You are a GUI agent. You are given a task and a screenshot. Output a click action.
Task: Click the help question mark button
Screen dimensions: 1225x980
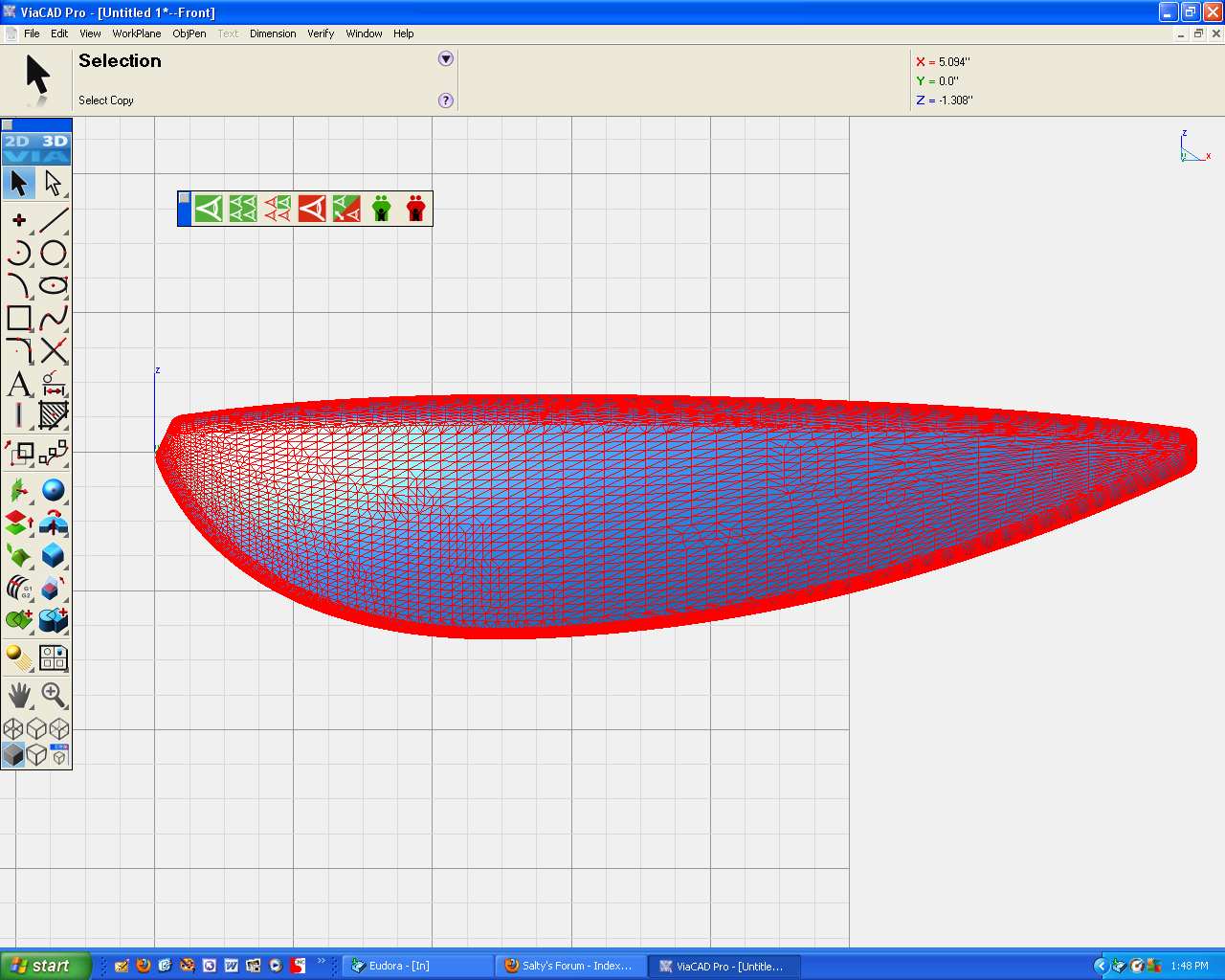tap(445, 100)
